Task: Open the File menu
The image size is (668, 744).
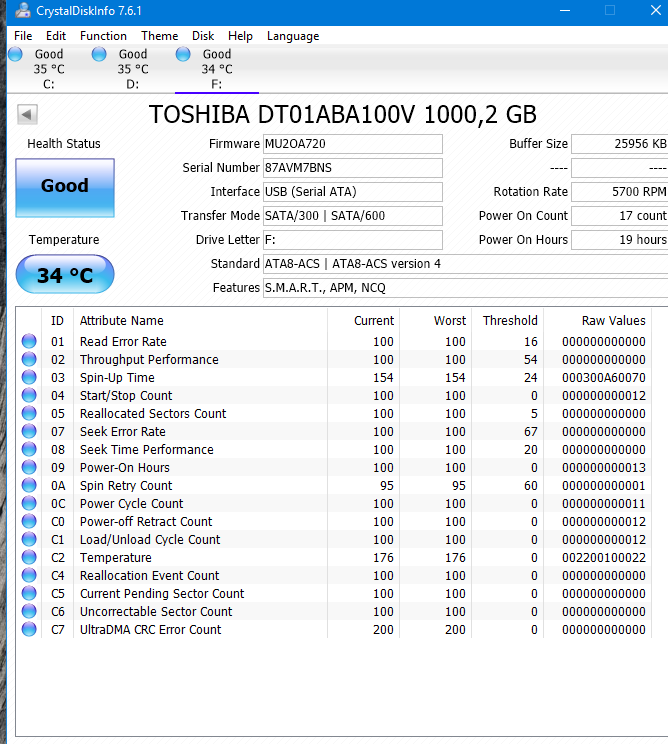Action: (23, 36)
